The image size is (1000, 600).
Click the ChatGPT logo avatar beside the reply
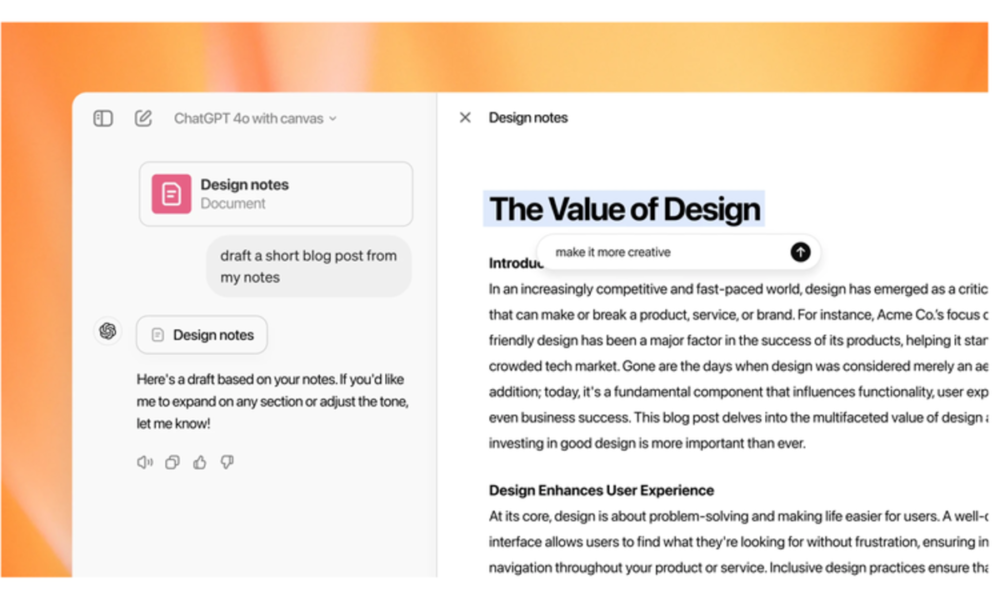coord(108,332)
